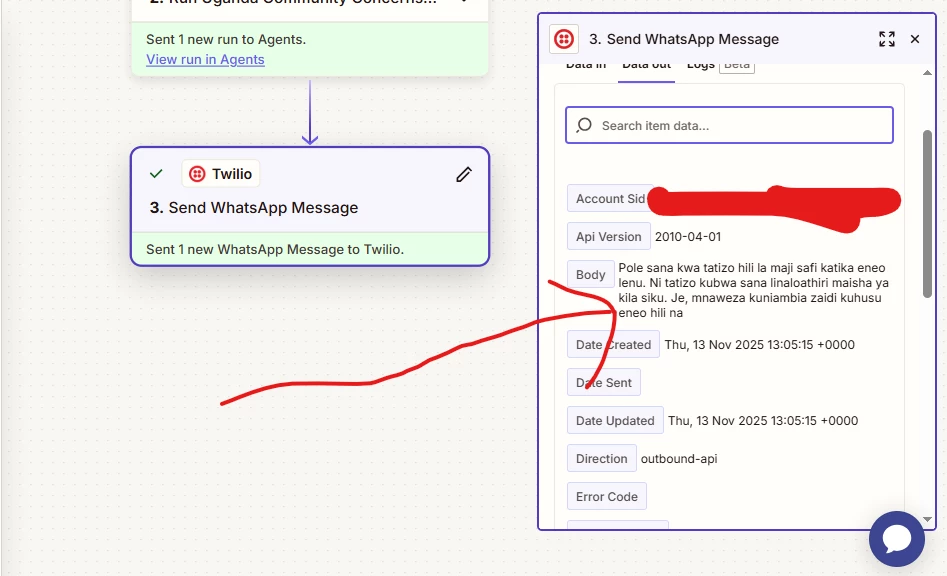This screenshot has width=947, height=576.
Task: Click the Sent 1 new WhatsApp Message status
Action: 275,249
